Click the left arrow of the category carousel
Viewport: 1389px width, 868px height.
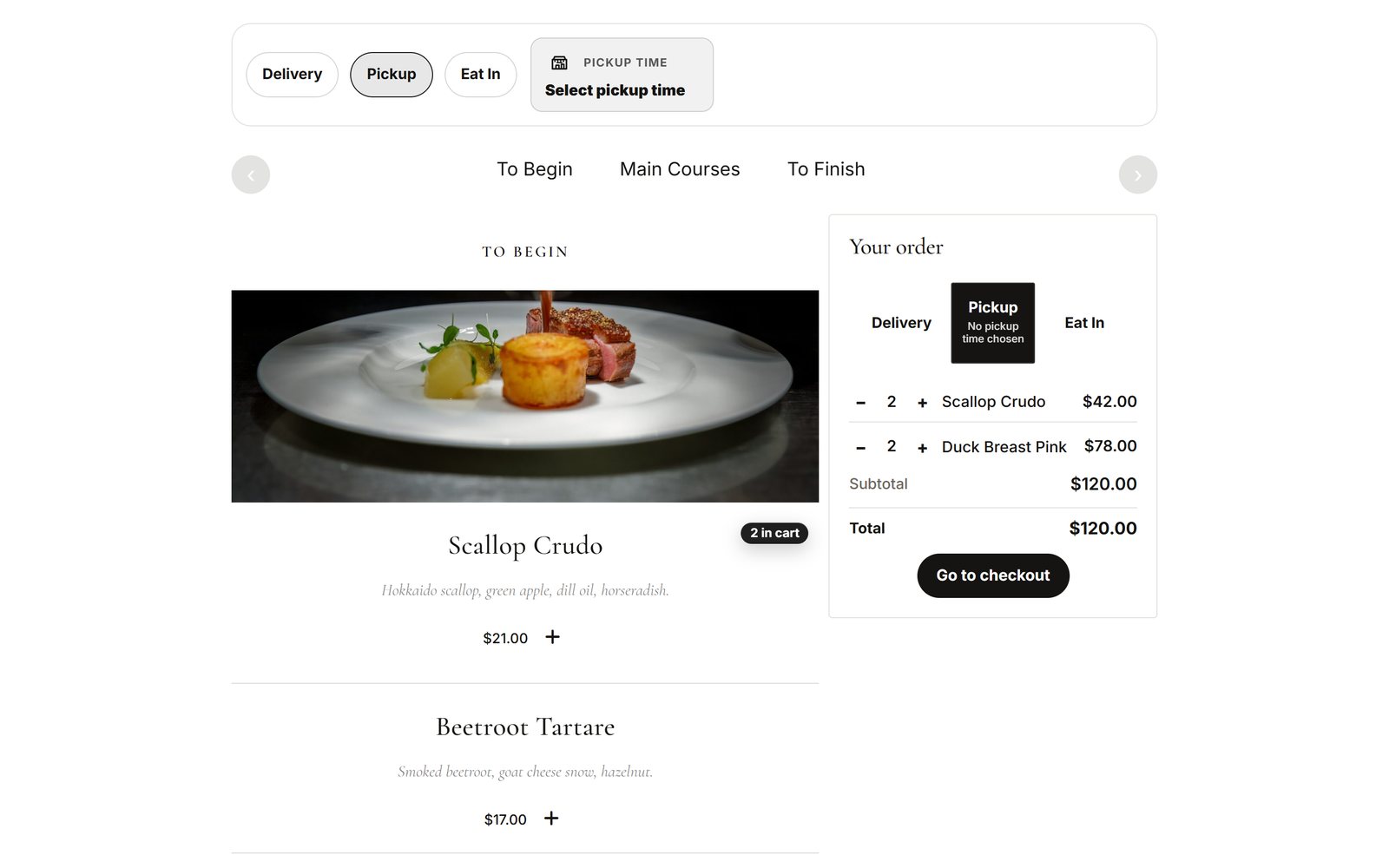coord(251,174)
